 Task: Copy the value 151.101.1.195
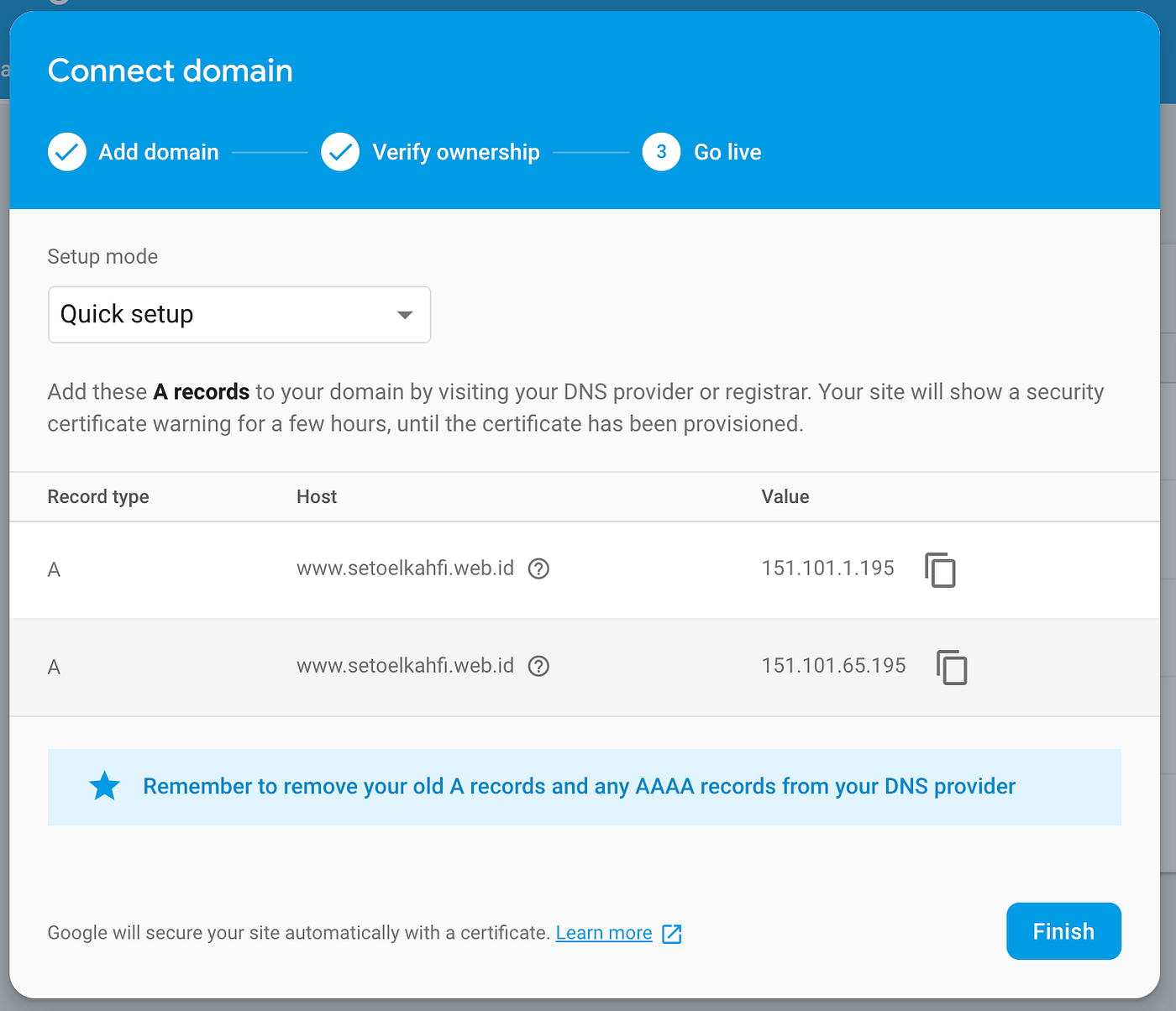point(941,570)
